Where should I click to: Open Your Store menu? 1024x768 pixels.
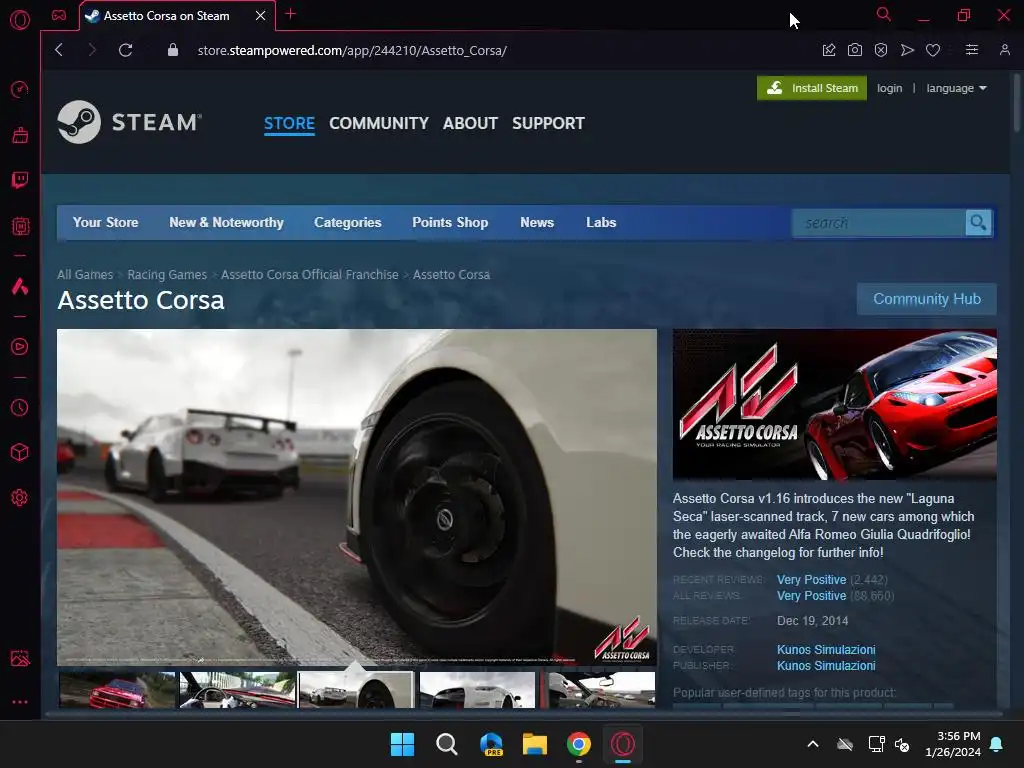tap(105, 223)
